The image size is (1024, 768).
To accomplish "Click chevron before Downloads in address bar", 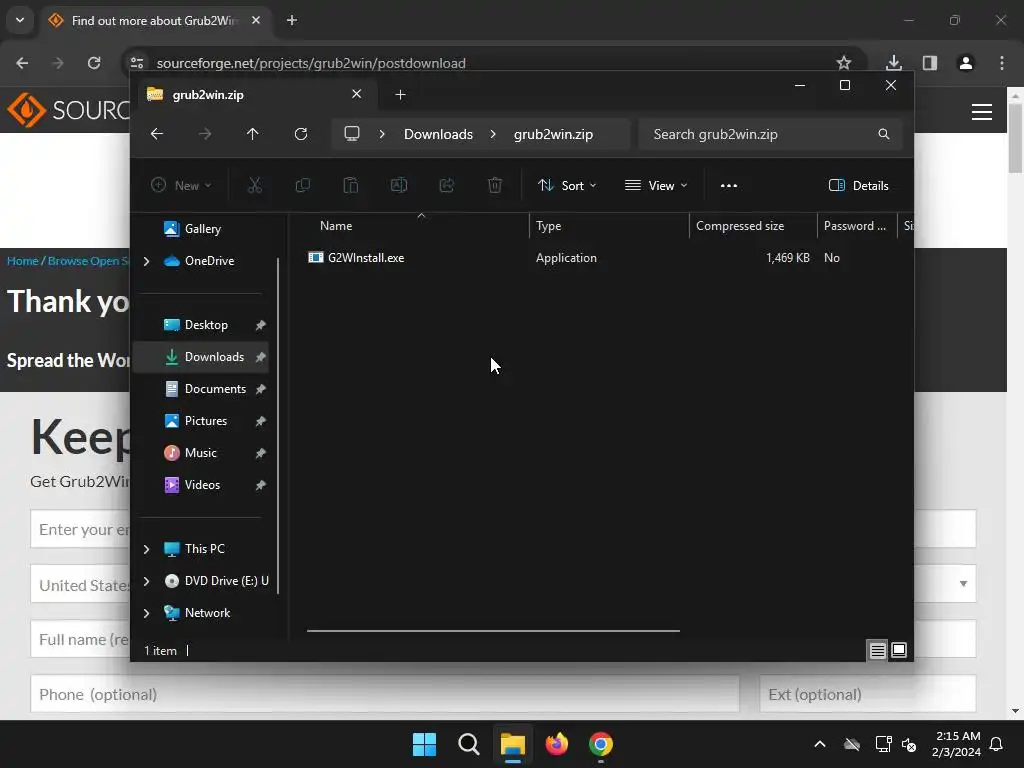I will (x=382, y=134).
